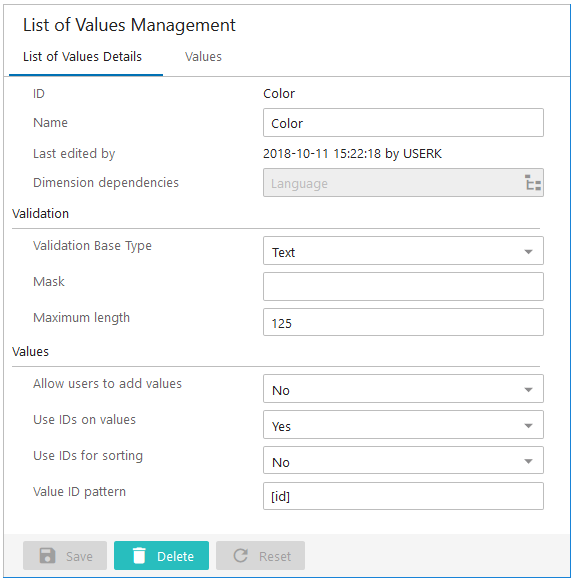Click the Delete button label

[175, 556]
